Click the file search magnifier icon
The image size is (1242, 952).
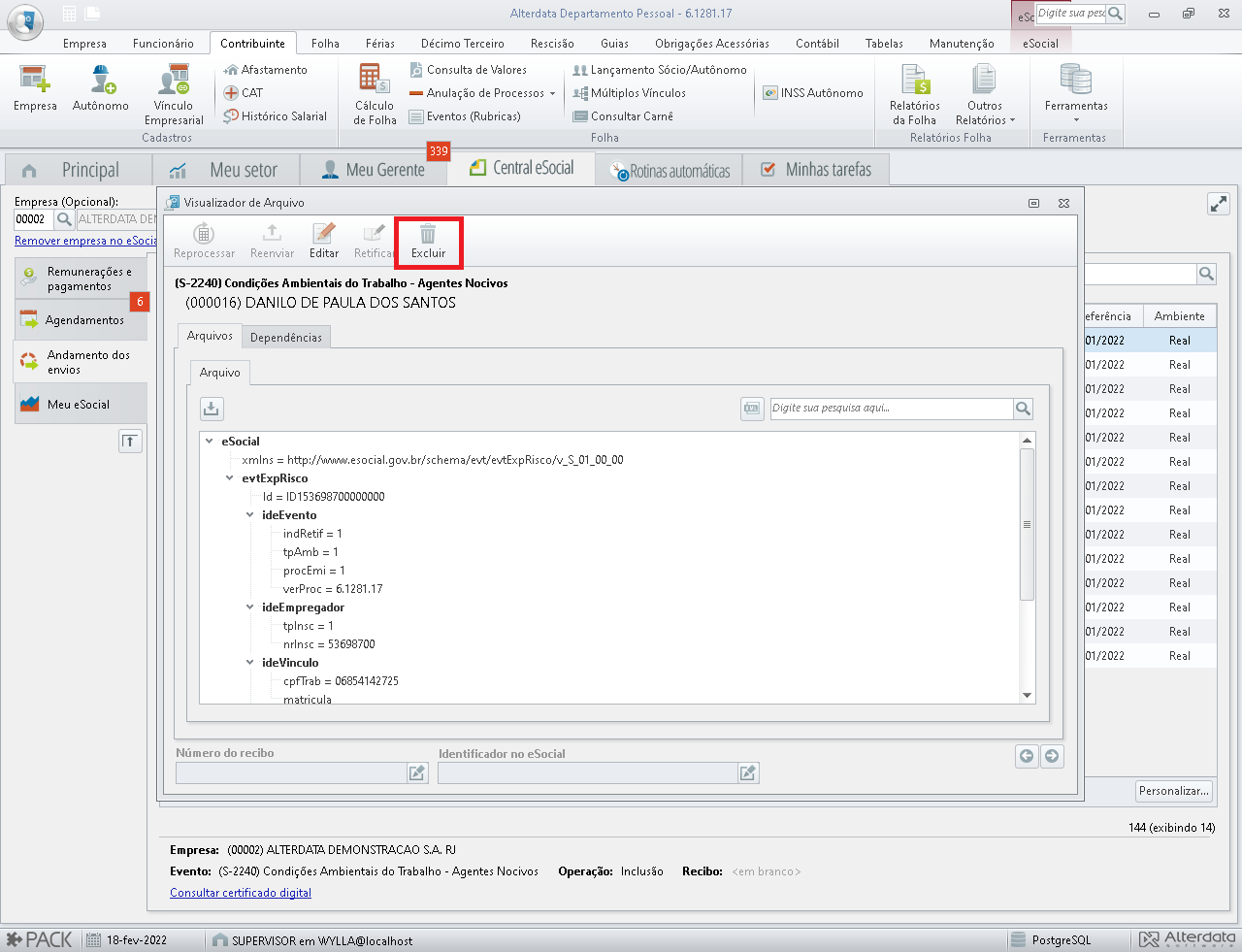[x=1023, y=409]
